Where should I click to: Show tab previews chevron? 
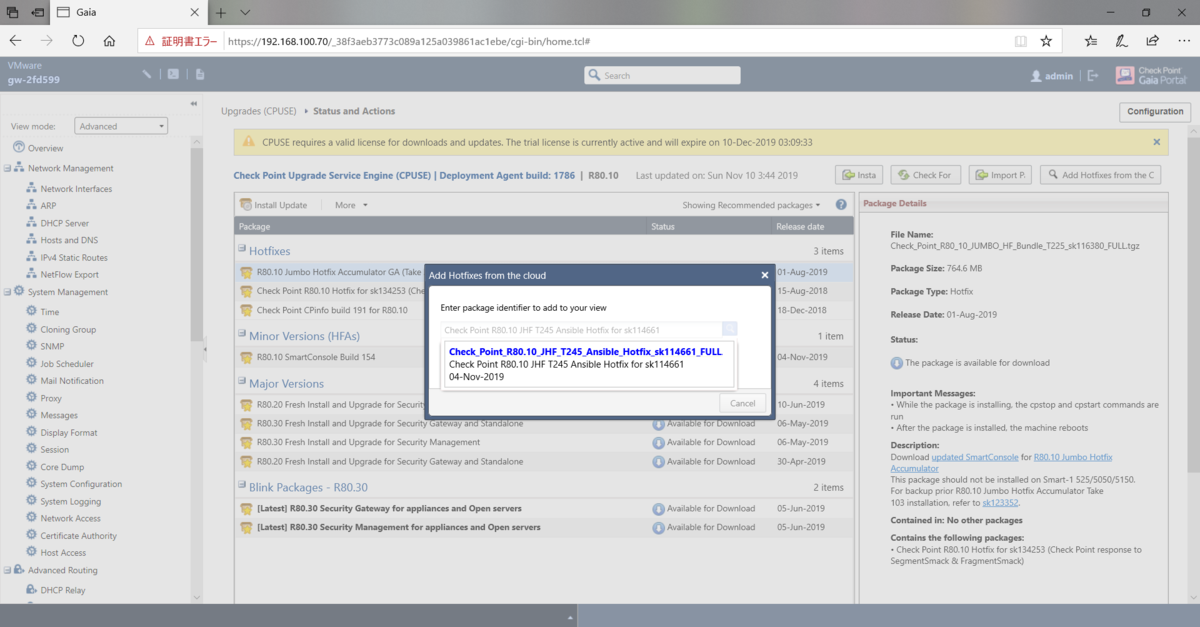click(246, 12)
